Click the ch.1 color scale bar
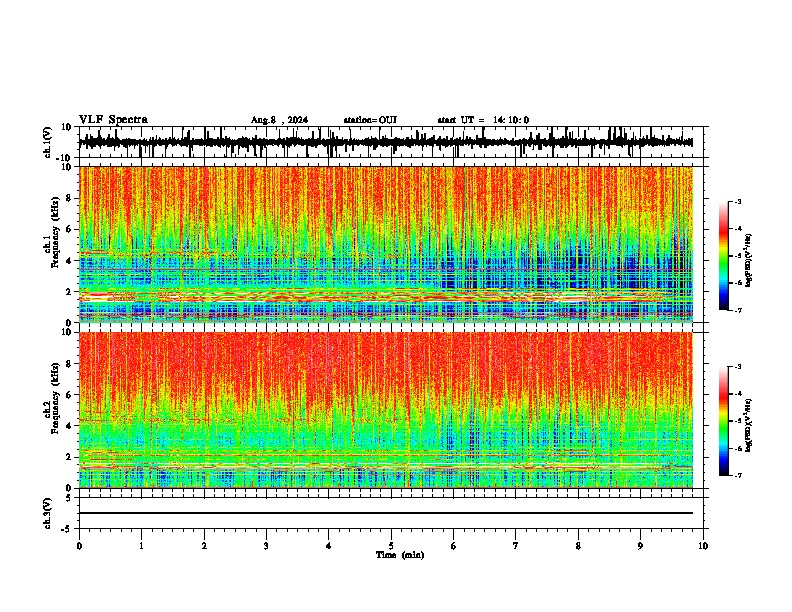792x612 pixels. tap(723, 256)
